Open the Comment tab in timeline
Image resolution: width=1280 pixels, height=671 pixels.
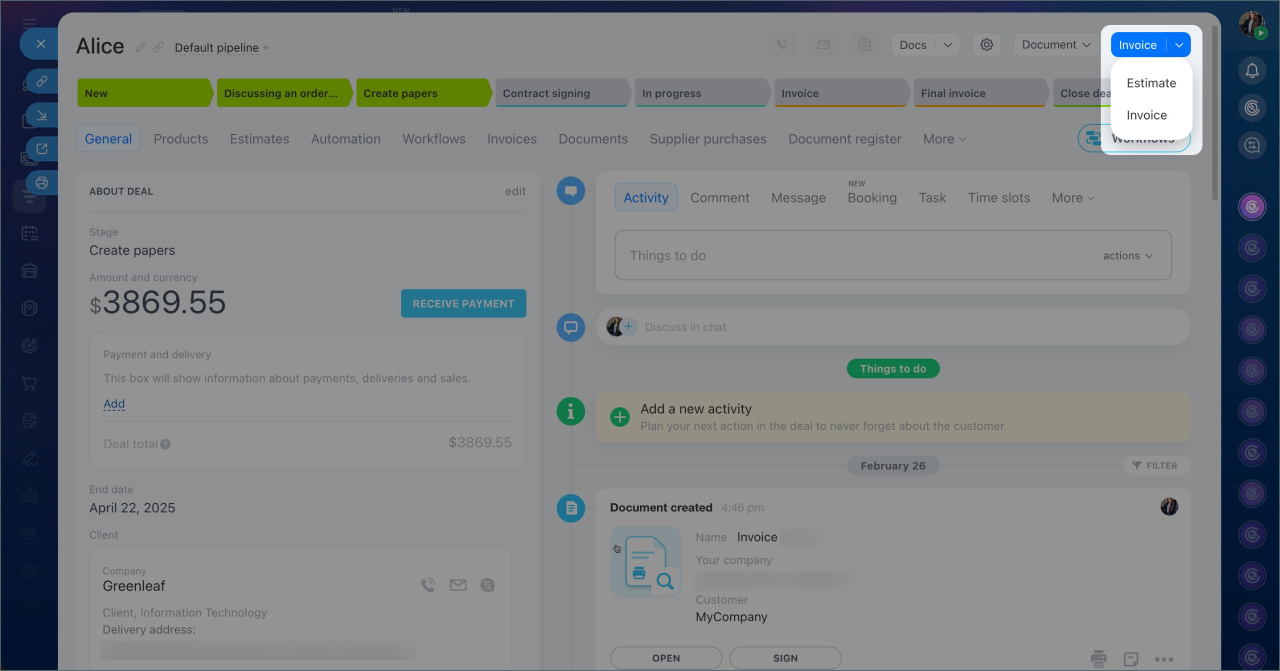click(719, 198)
